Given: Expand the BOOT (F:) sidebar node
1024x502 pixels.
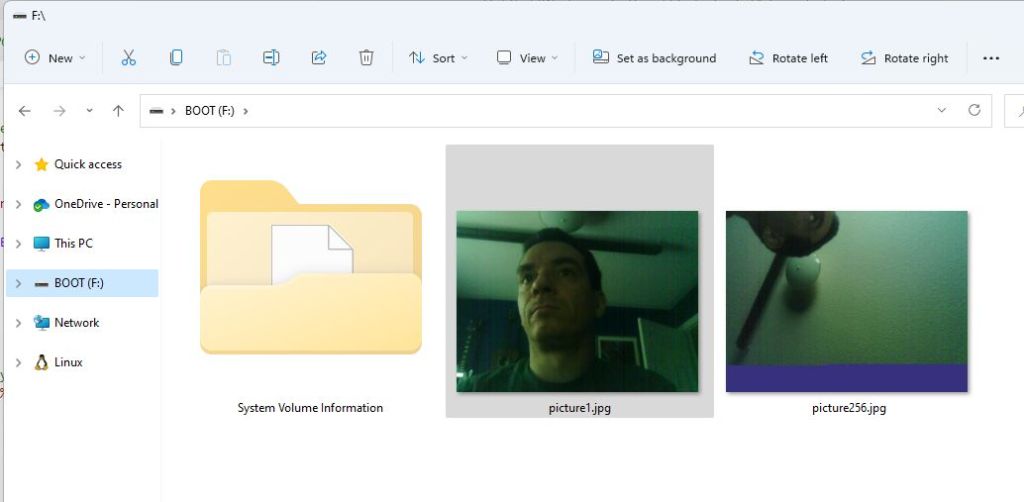Looking at the screenshot, I should point(18,283).
